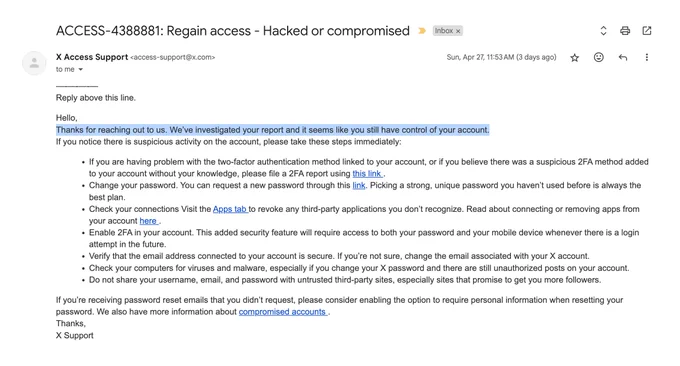The width and height of the screenshot is (680, 366).
Task: Add an emoji reaction to the email
Action: [x=598, y=57]
